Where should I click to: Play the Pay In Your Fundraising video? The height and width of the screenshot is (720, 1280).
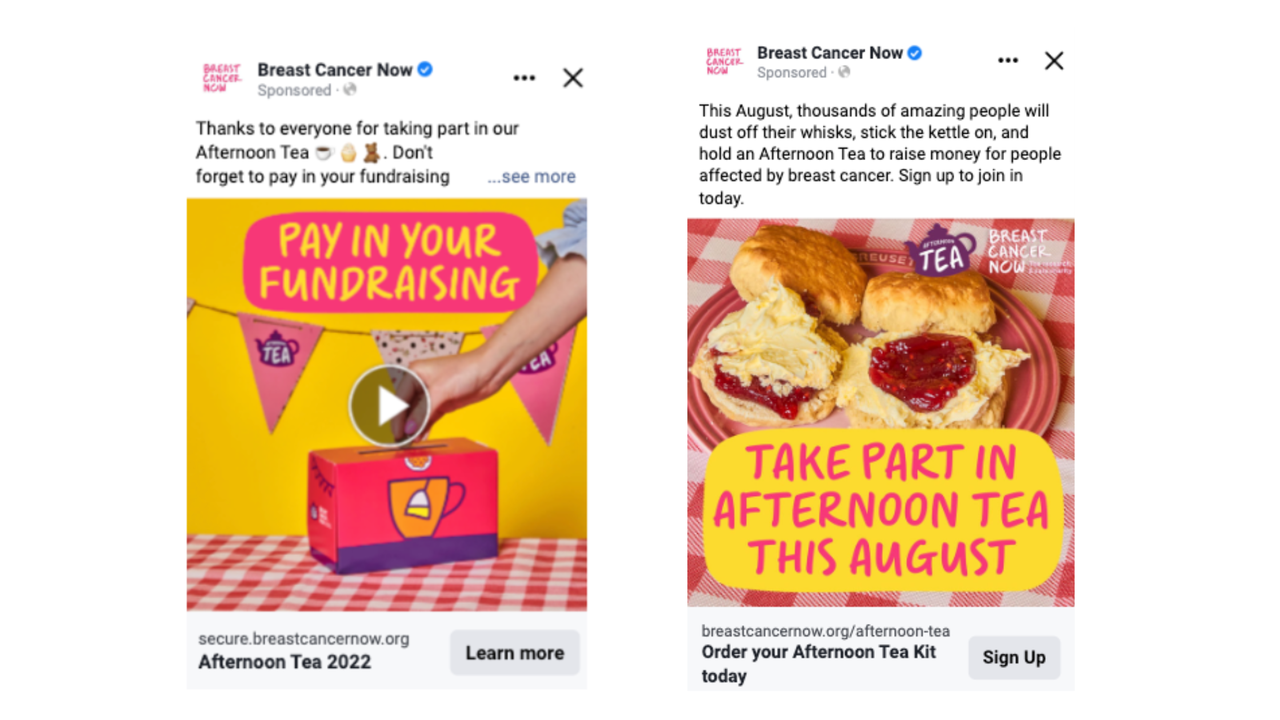pyautogui.click(x=389, y=406)
